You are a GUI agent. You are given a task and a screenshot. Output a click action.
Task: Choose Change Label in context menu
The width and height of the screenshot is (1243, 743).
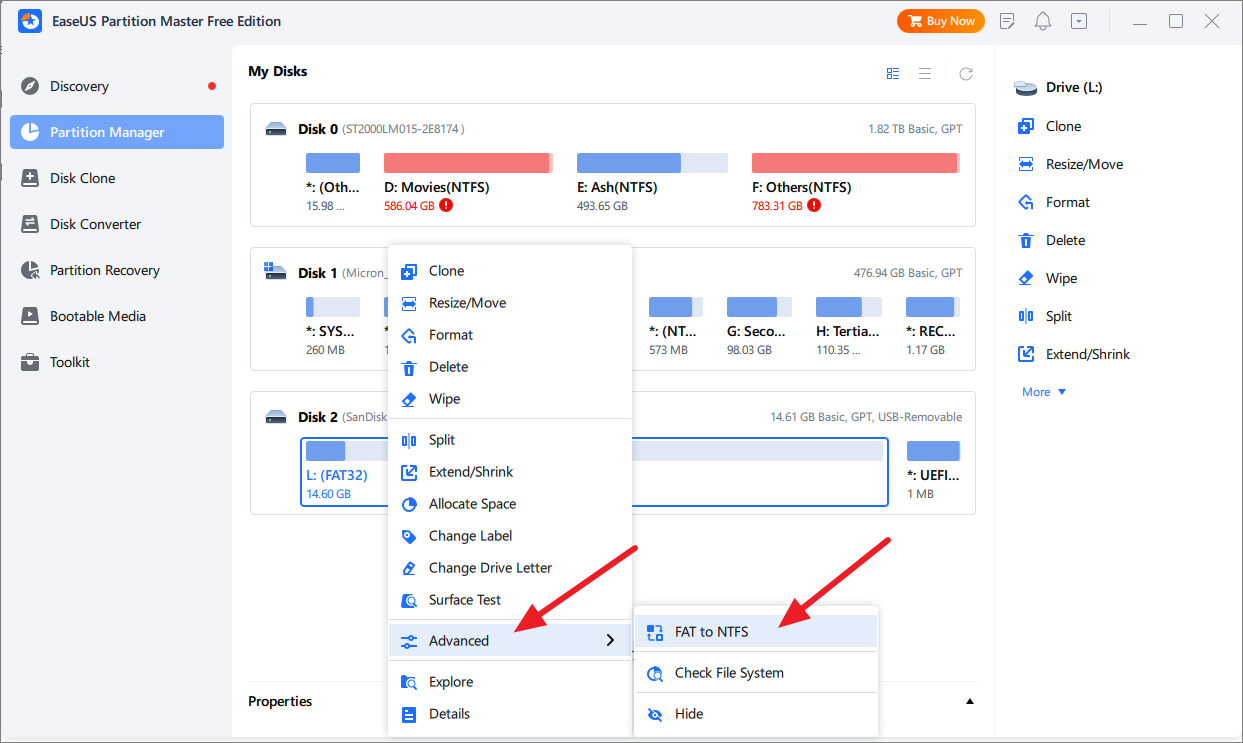click(510, 536)
